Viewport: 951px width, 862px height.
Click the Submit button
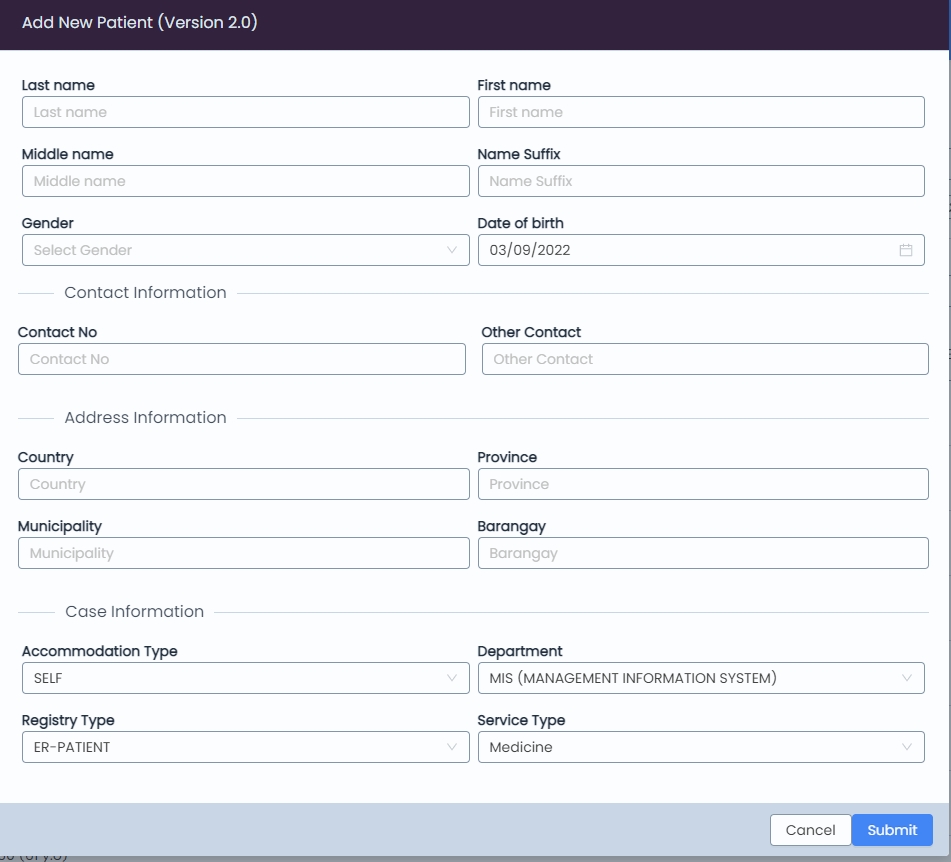pyautogui.click(x=891, y=830)
